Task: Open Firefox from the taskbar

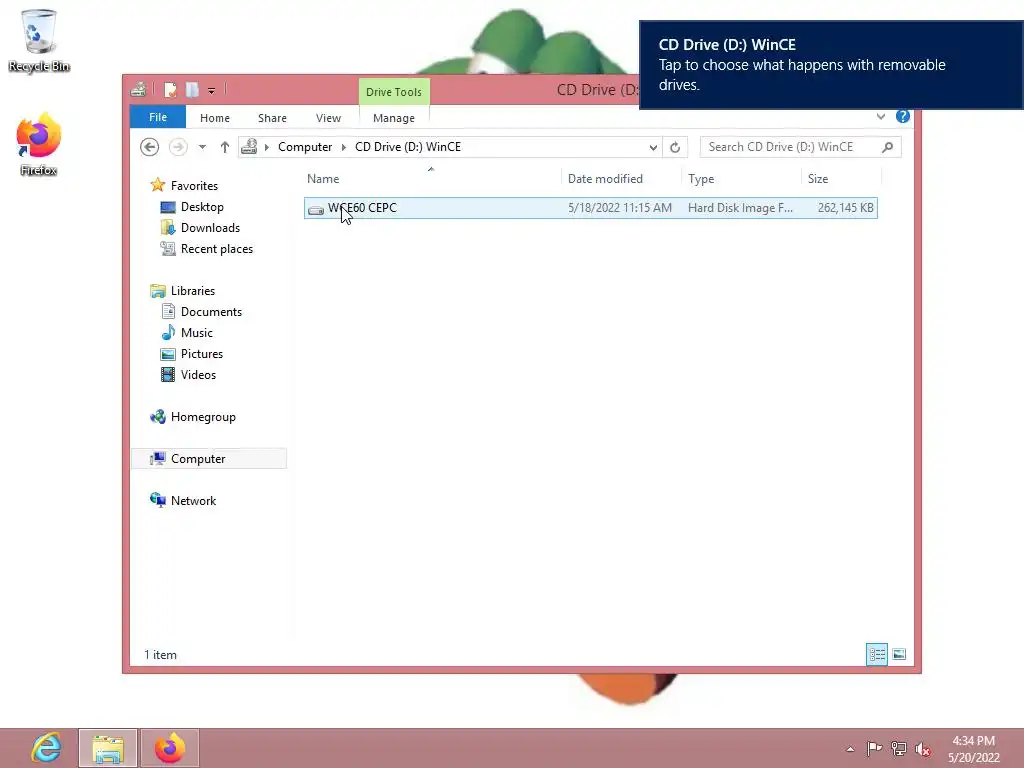Action: coord(170,748)
